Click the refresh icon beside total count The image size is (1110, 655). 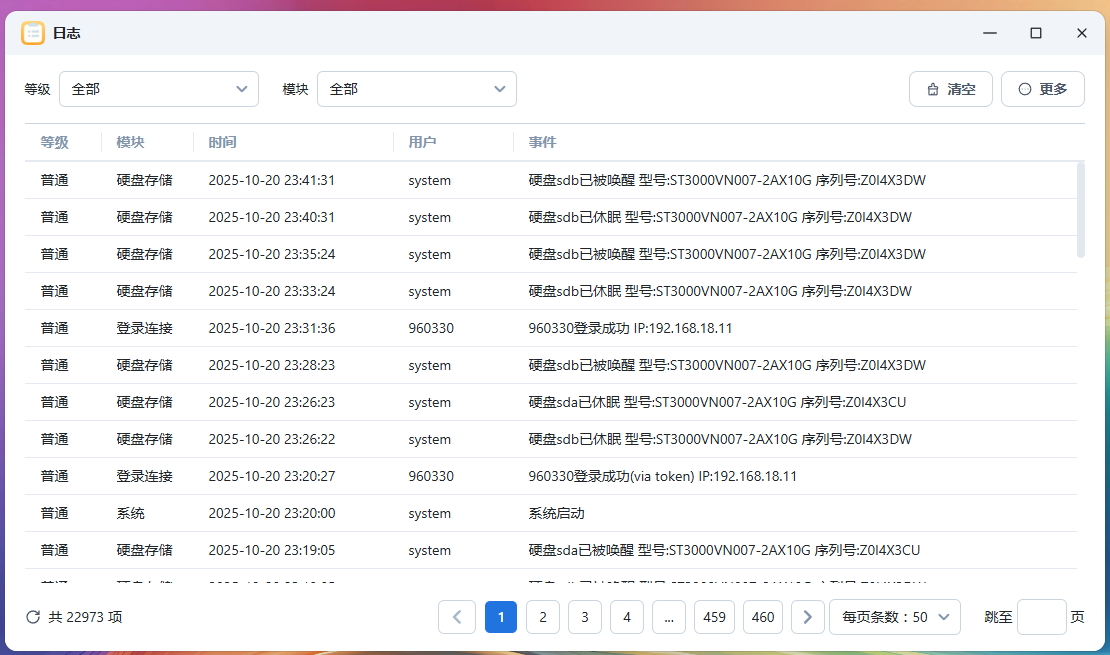click(33, 617)
